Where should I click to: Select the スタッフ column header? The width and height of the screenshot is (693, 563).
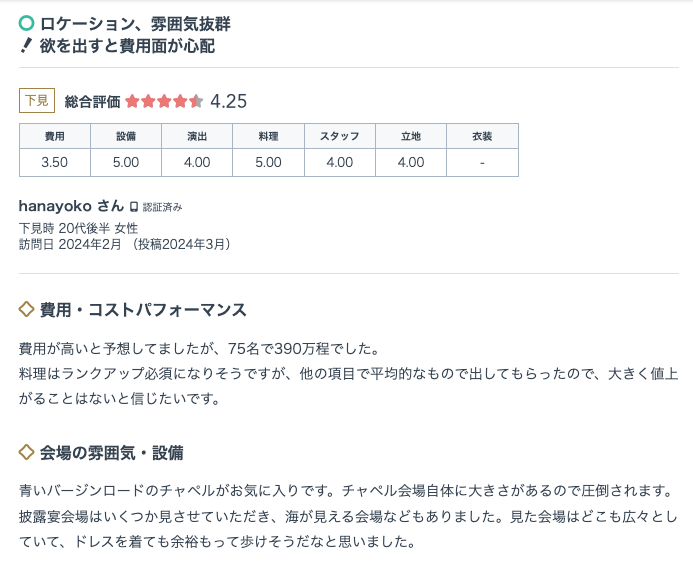[x=340, y=136]
